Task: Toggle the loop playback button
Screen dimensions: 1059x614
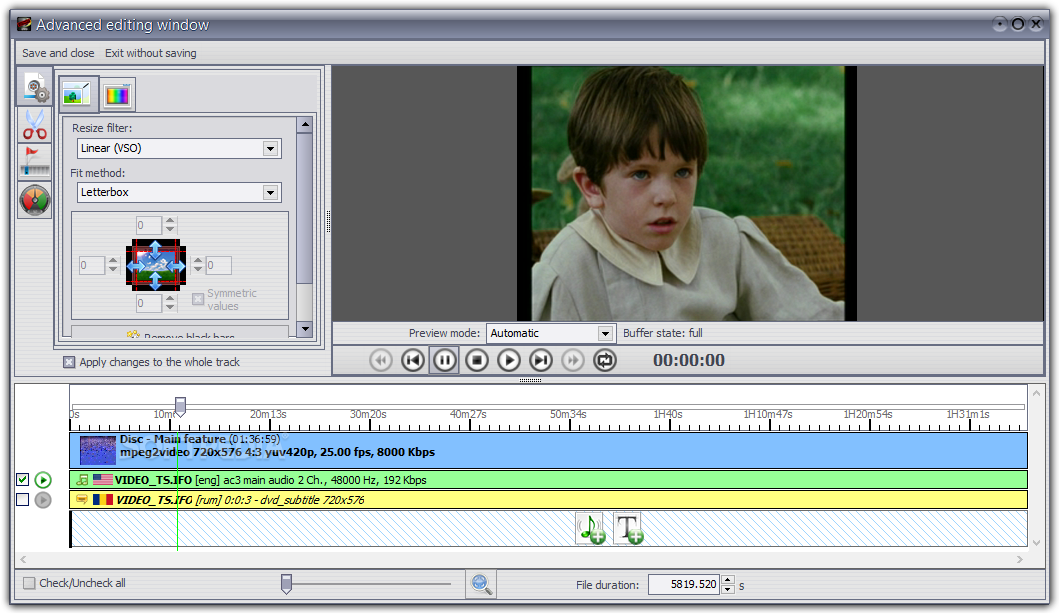Action: [605, 360]
